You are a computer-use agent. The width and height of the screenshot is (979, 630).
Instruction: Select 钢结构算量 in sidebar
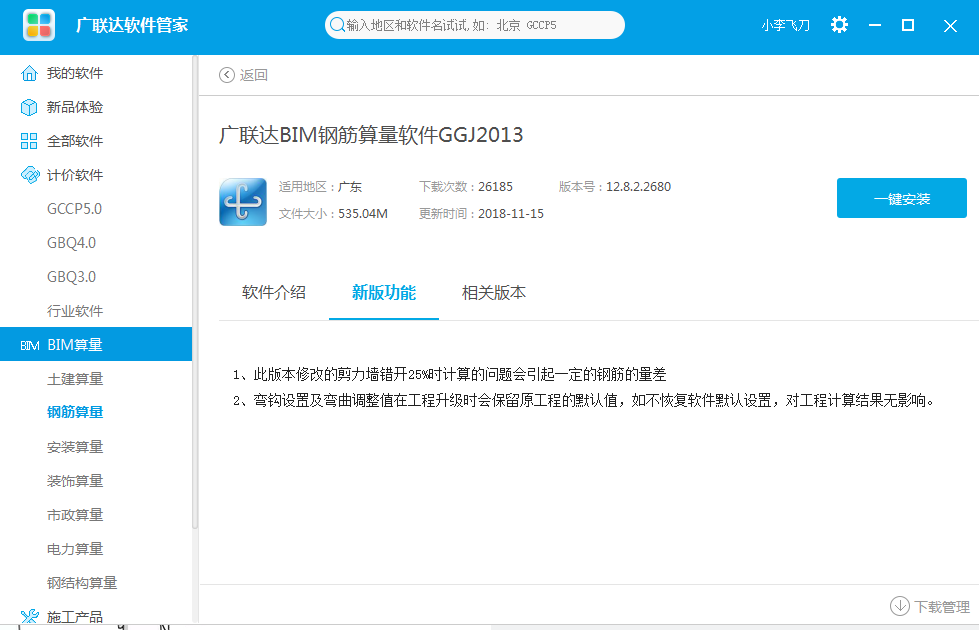82,583
